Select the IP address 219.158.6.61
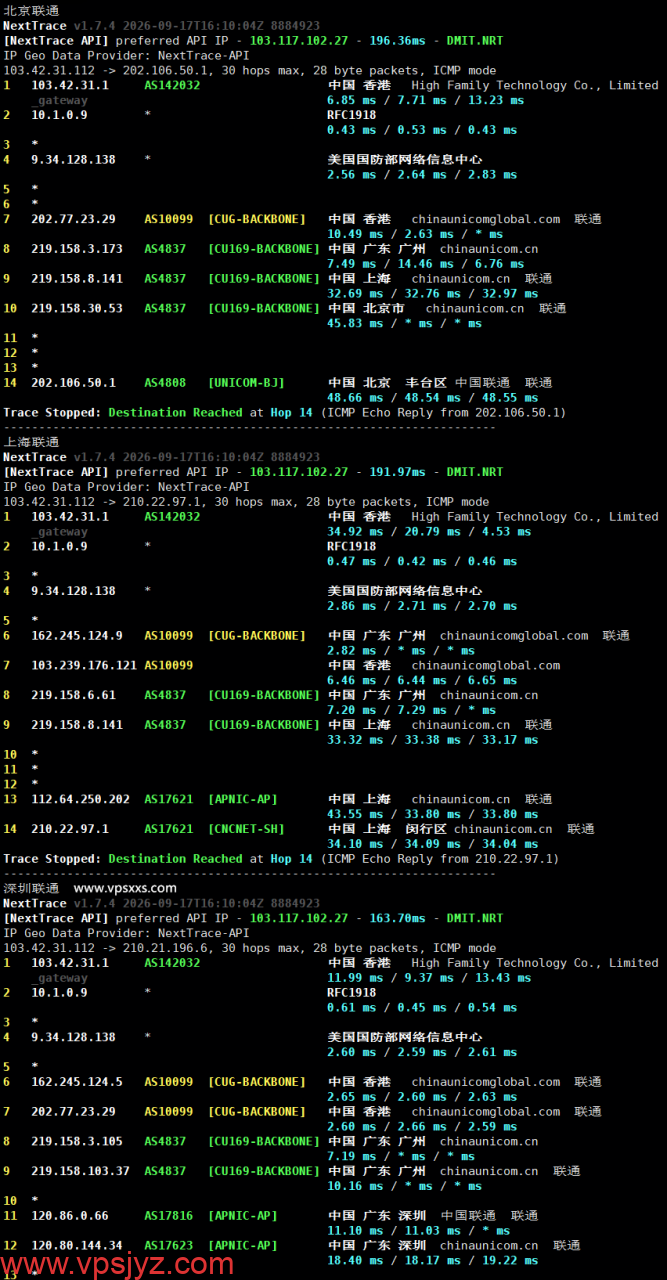Viewport: 667px width, 1280px height. (x=73, y=695)
